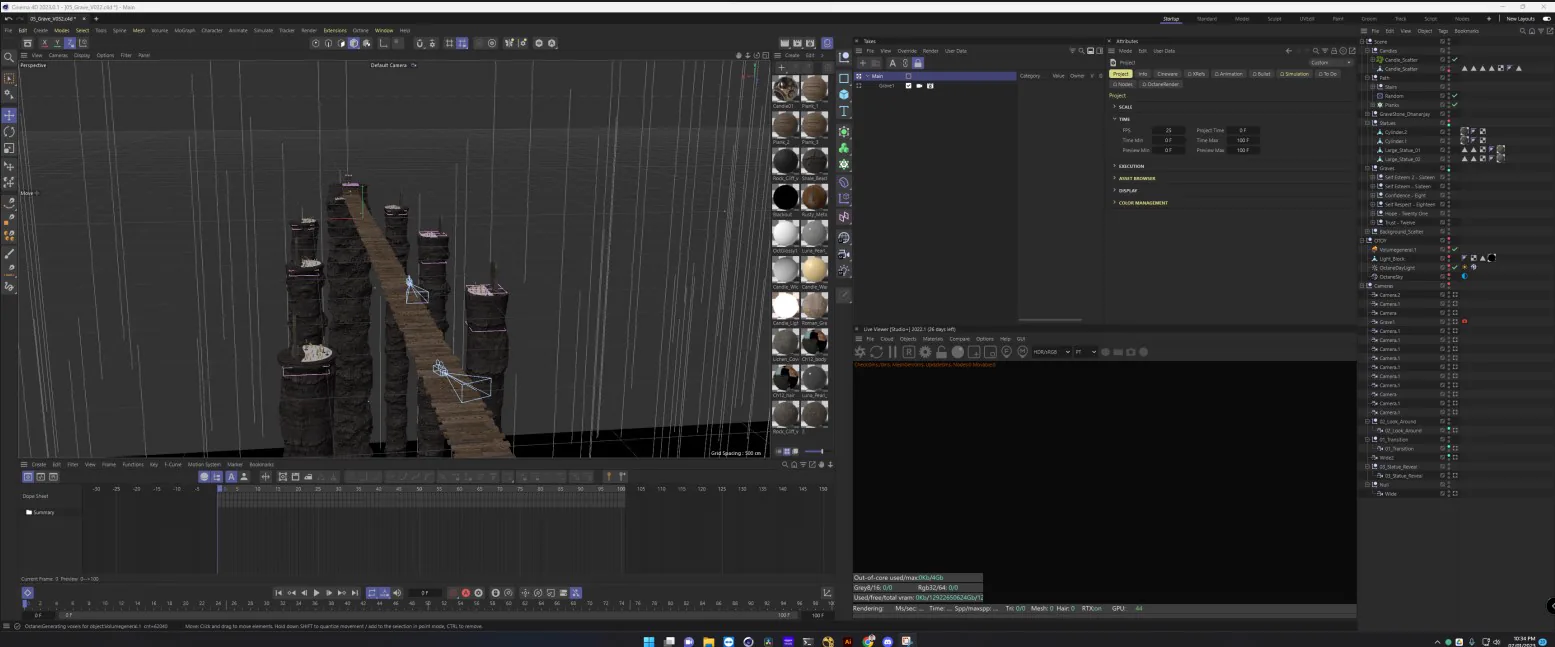Click the lock icon in Takes toolbar
The image size is (1555, 647).
(x=917, y=63)
